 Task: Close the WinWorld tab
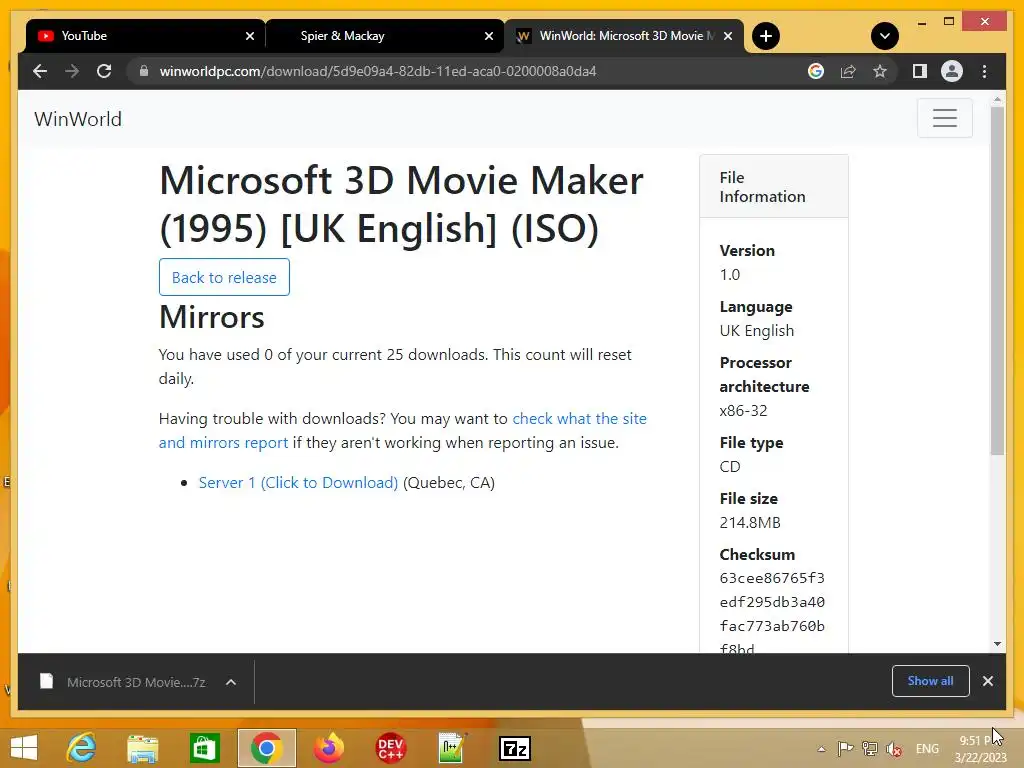click(x=728, y=36)
